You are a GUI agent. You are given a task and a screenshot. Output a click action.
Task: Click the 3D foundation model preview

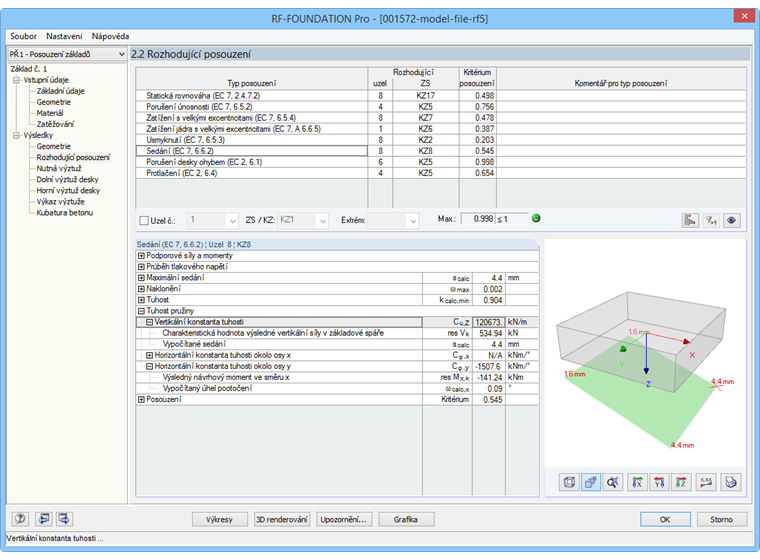pyautogui.click(x=645, y=354)
